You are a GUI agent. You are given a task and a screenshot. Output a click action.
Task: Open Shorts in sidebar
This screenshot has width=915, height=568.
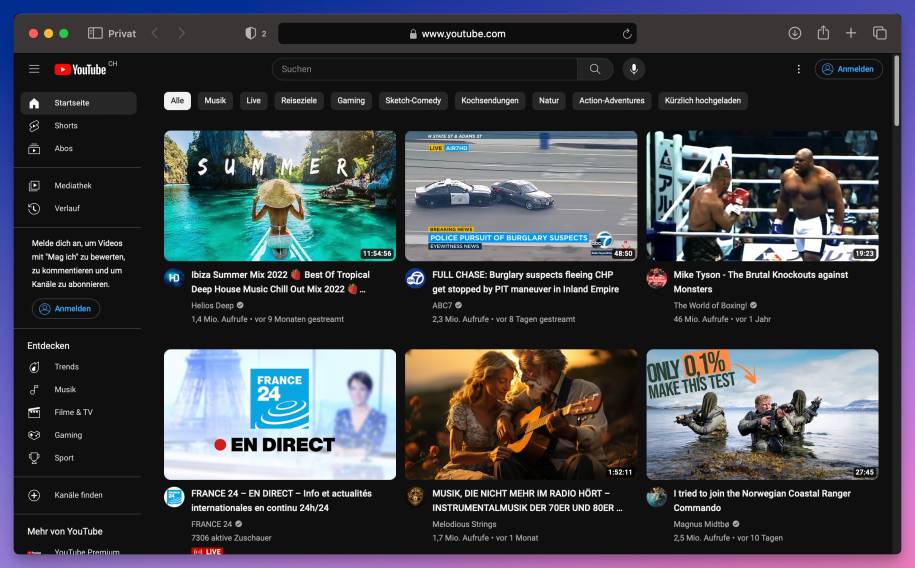79,126
